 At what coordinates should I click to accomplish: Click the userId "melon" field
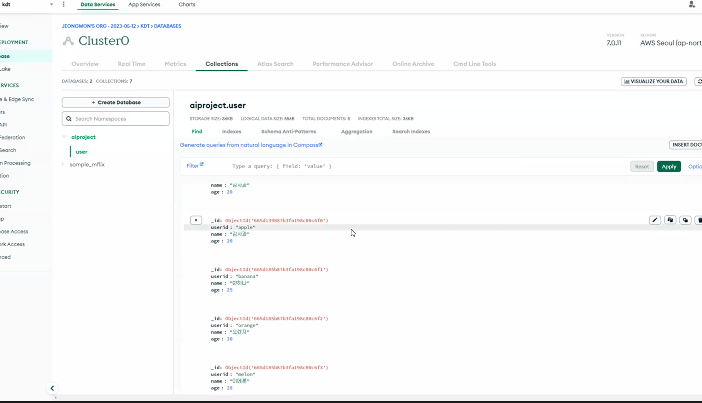233,374
